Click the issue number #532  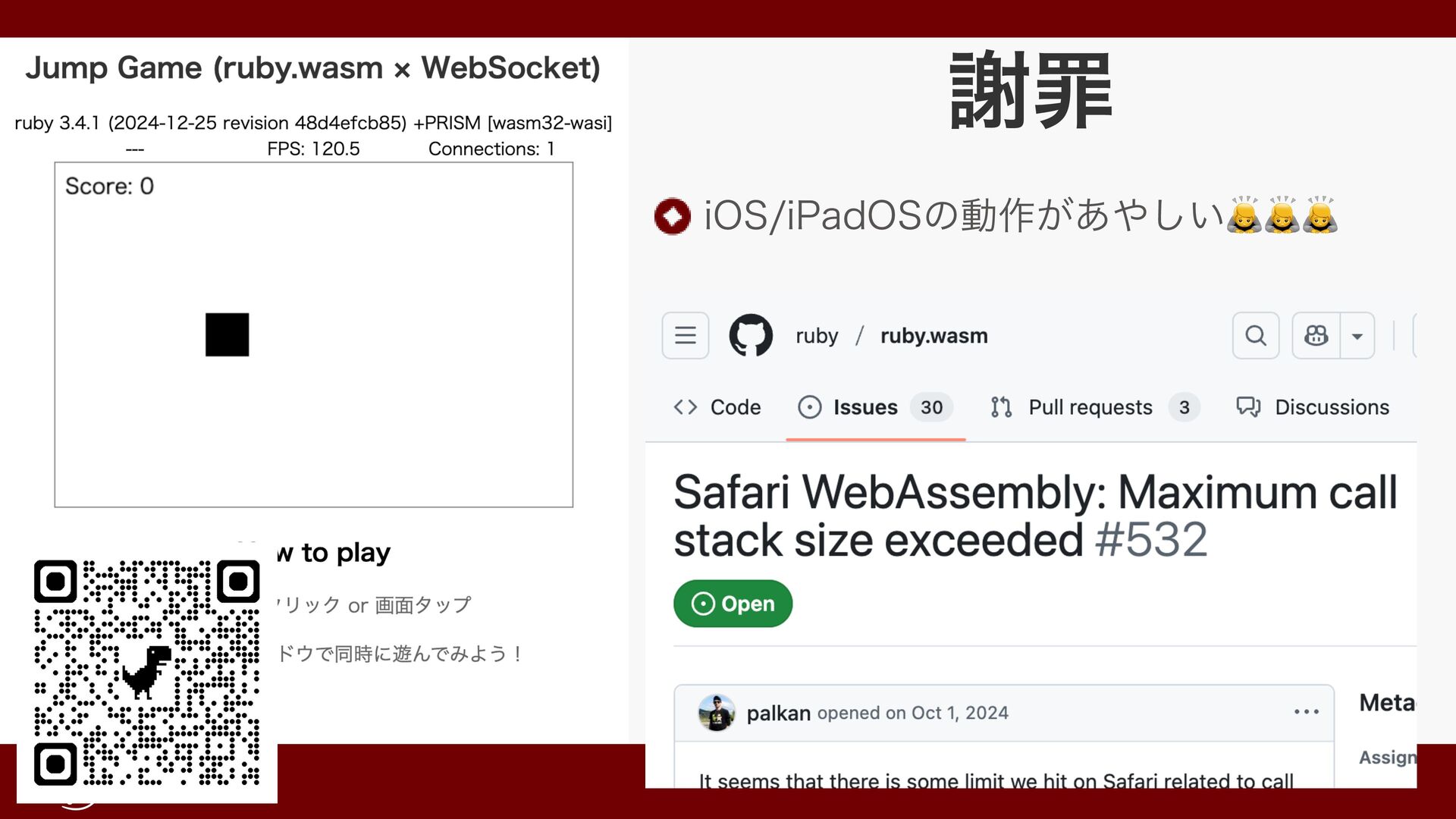[x=1151, y=540]
